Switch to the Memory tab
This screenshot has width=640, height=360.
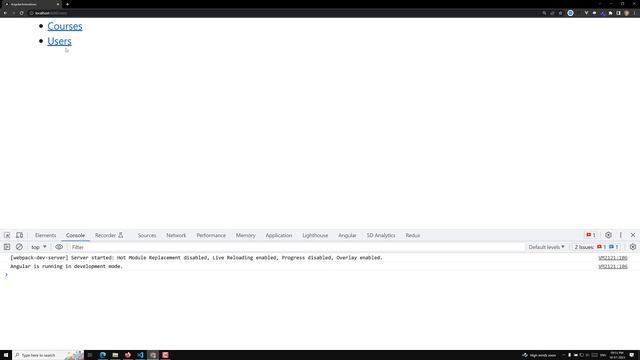click(245, 236)
